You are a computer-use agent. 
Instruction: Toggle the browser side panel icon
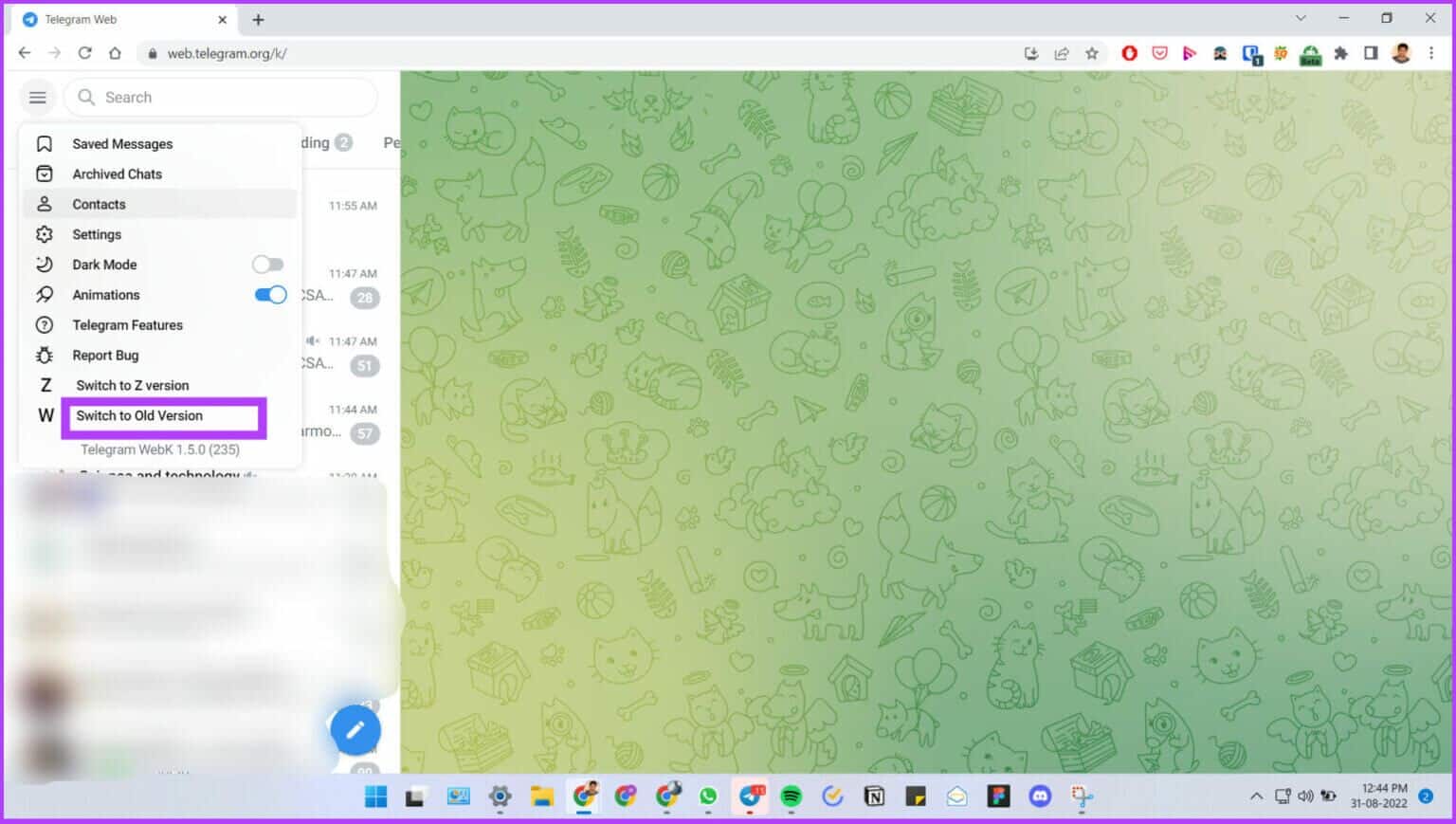click(x=1371, y=53)
